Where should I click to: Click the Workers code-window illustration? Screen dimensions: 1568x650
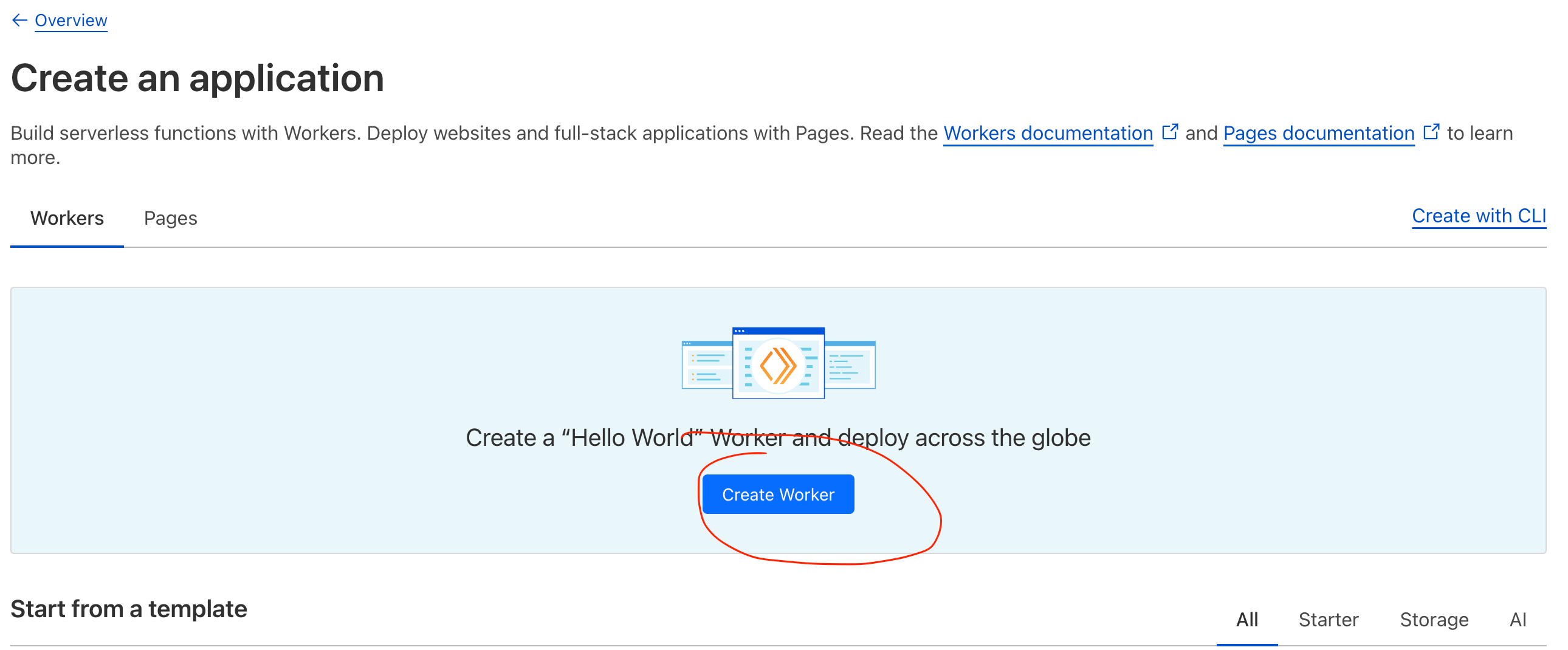pyautogui.click(x=779, y=363)
